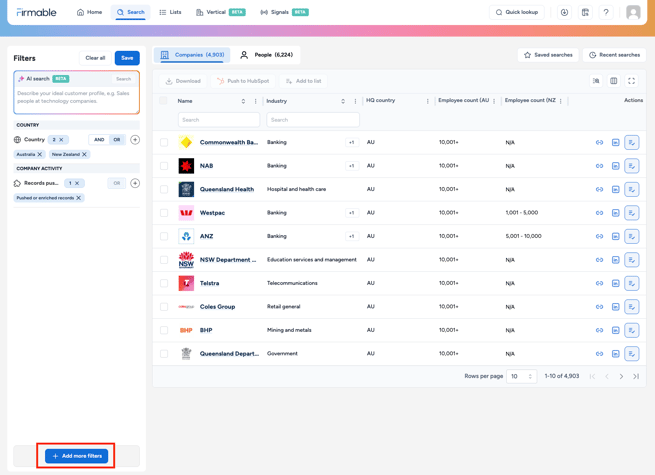
Task: Expand the +1 industries for NAB
Action: pos(352,166)
